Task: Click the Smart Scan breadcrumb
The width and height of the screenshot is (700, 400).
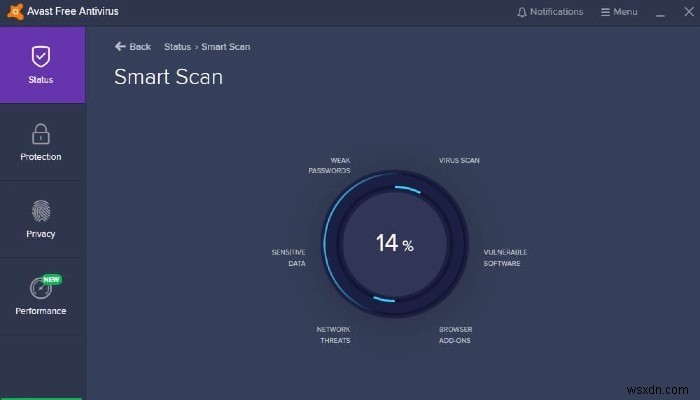Action: pyautogui.click(x=225, y=46)
